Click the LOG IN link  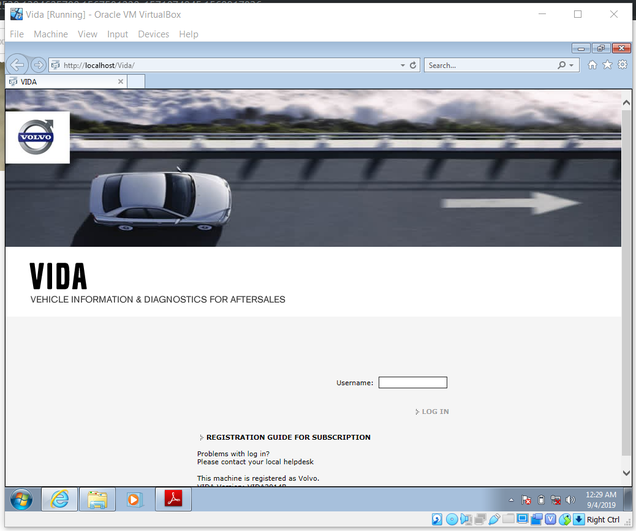tap(432, 411)
